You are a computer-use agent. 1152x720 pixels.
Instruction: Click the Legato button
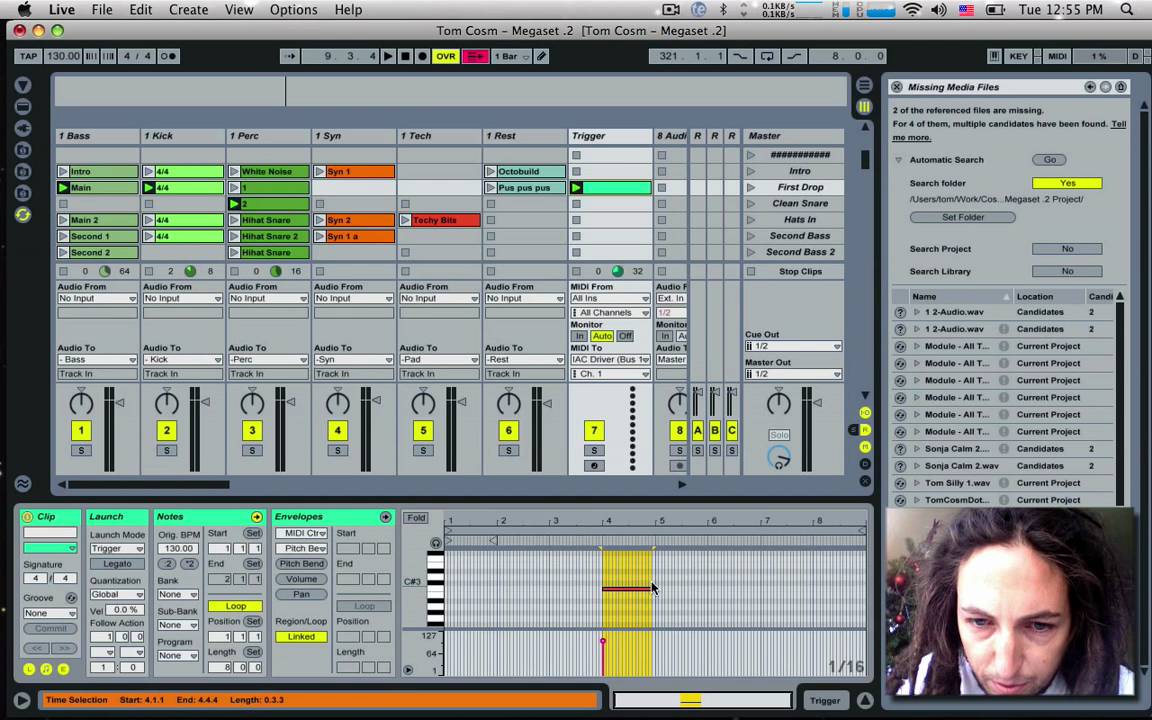point(118,564)
